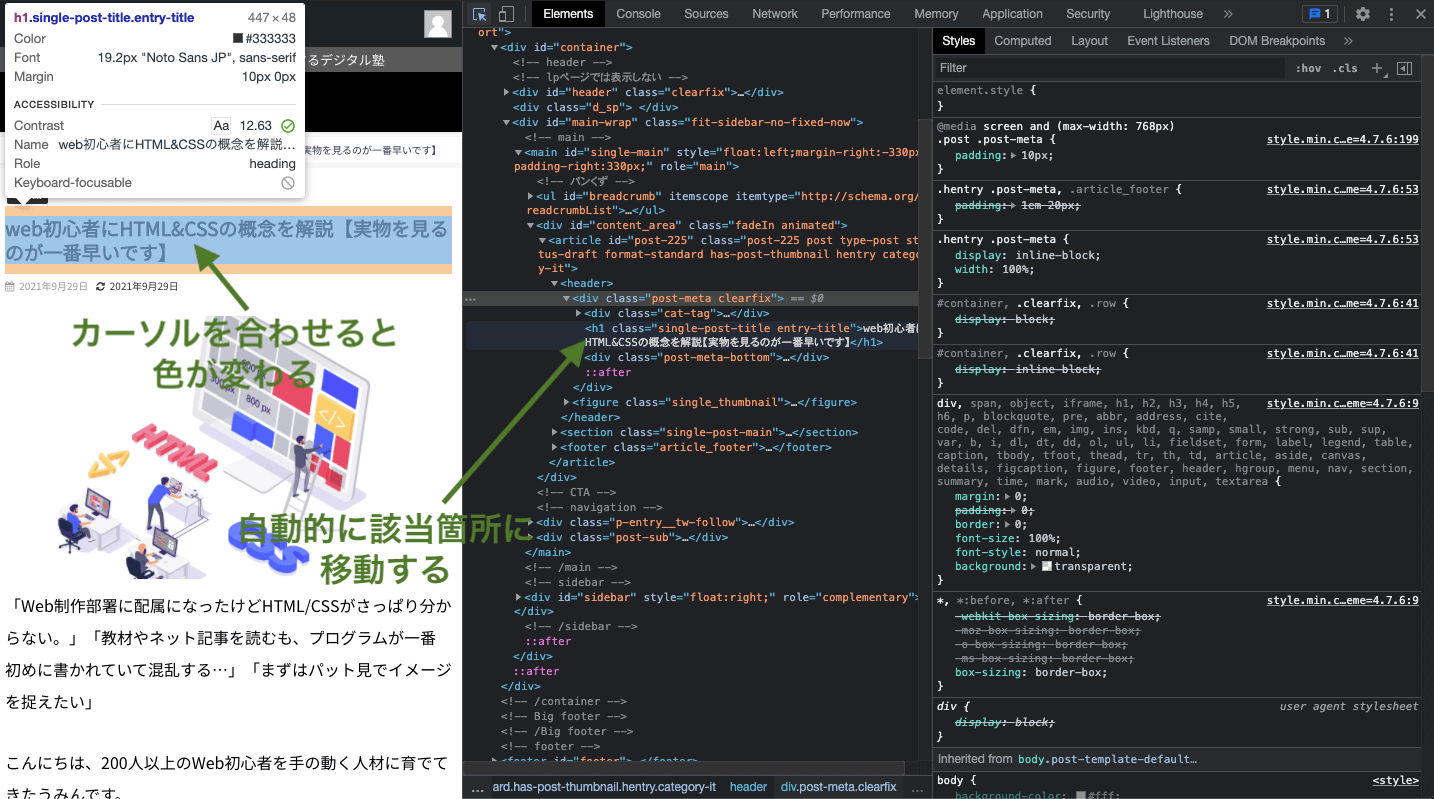Expand the section single-post-main node
Viewport: 1434px width, 799px height.
555,432
